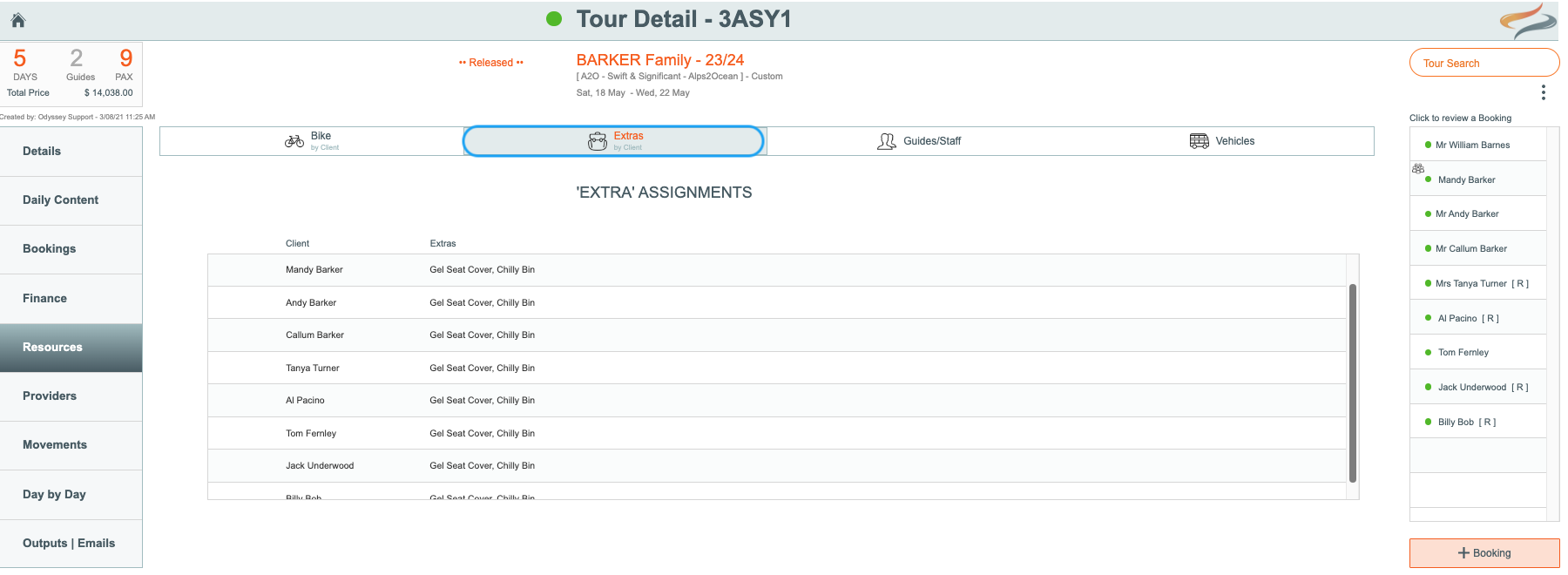Screen dimensions: 1568x575
Task: Click the Released status label
Action: [x=491, y=63]
